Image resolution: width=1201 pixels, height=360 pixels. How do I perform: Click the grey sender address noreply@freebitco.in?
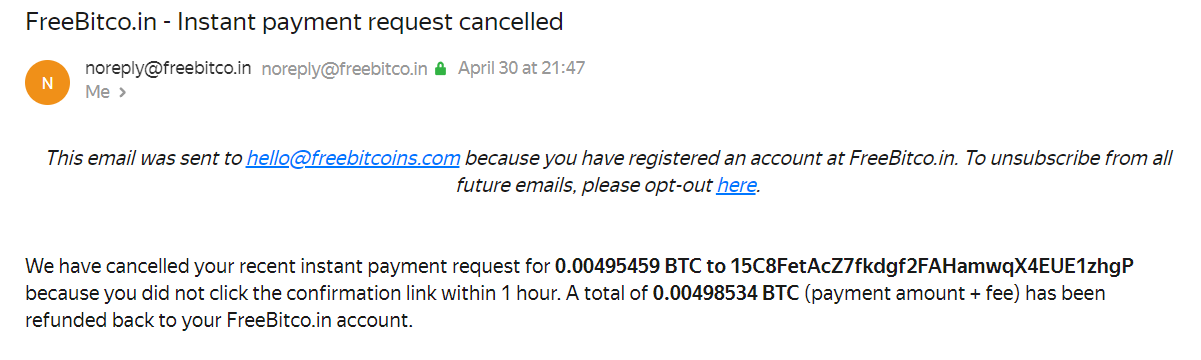point(344,69)
